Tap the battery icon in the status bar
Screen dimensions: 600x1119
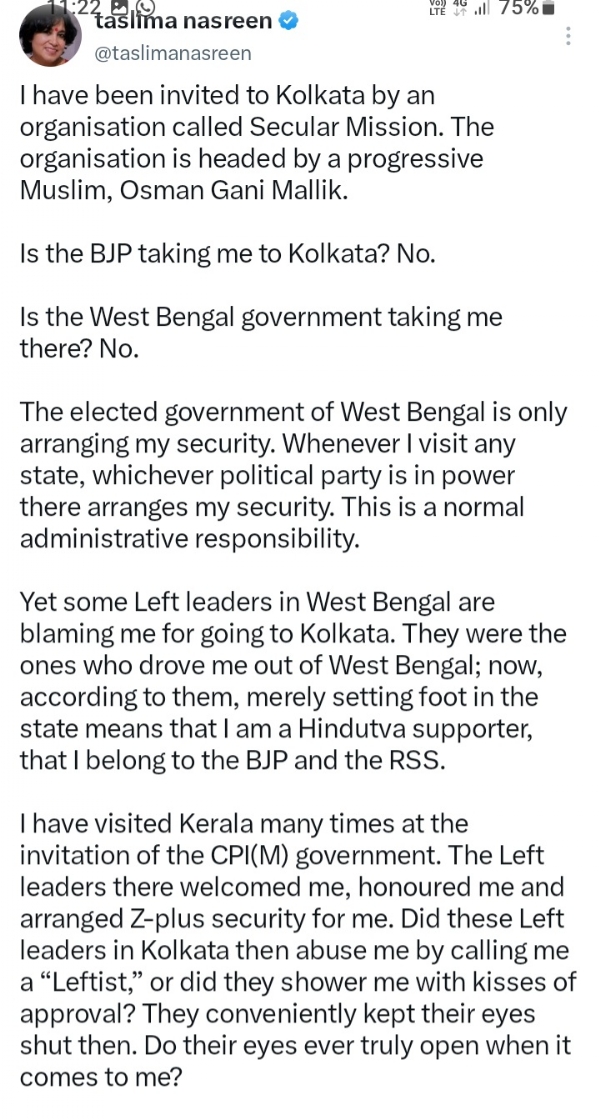pyautogui.click(x=548, y=8)
